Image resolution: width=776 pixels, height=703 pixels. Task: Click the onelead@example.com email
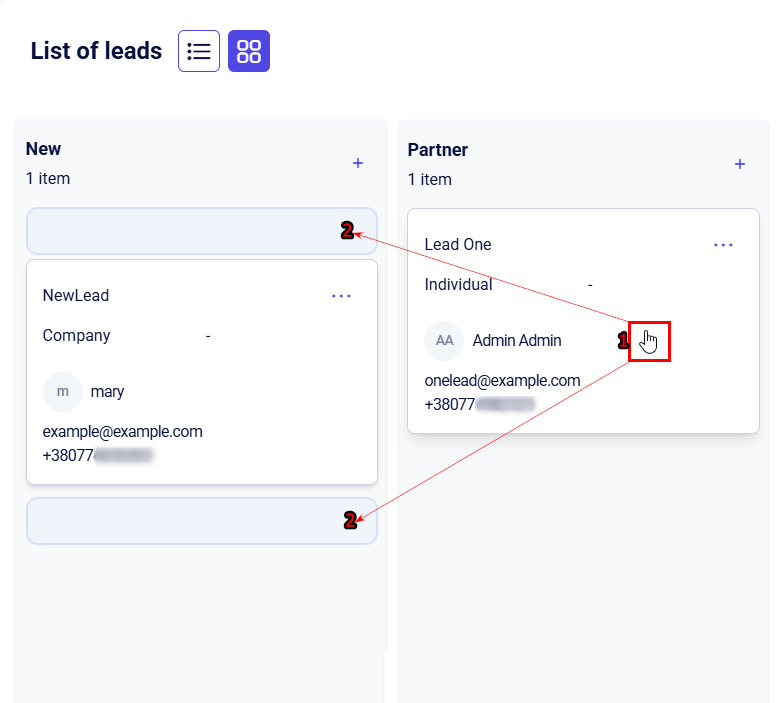502,381
